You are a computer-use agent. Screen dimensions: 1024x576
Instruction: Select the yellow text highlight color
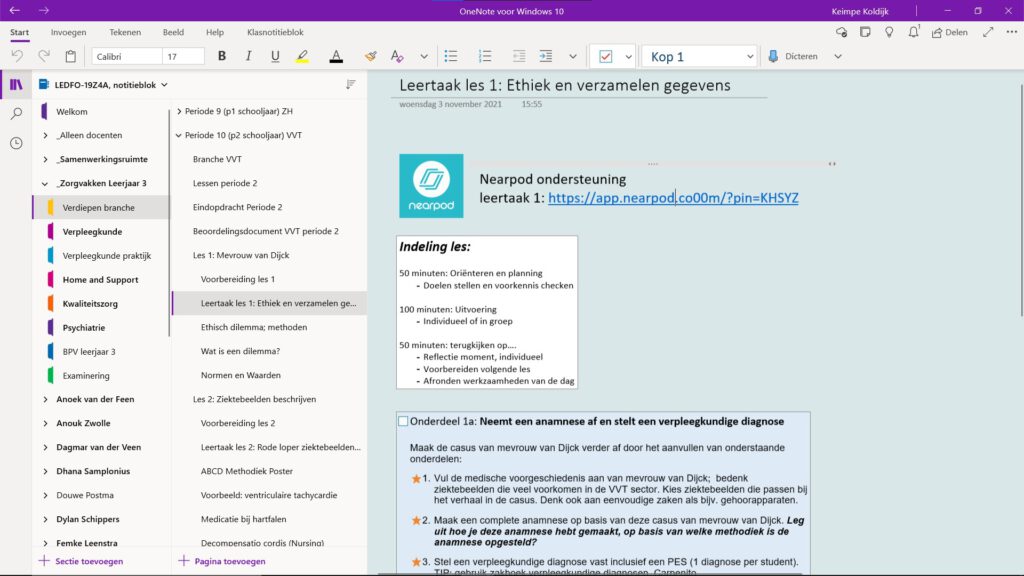[x=303, y=56]
